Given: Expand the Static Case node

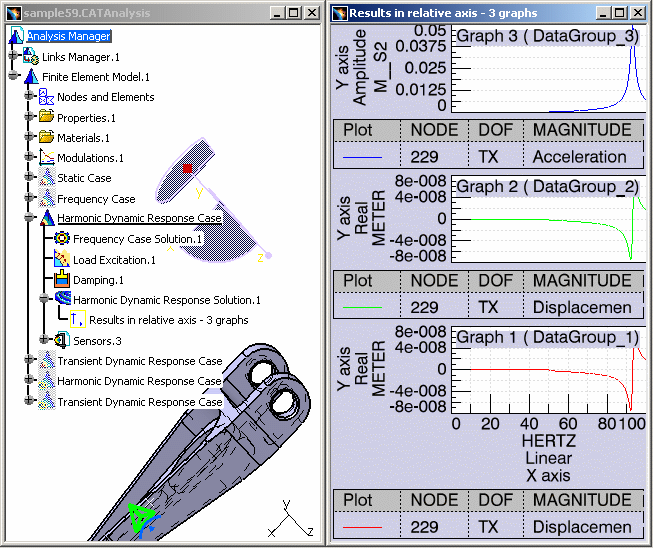Looking at the screenshot, I should pos(28,176).
